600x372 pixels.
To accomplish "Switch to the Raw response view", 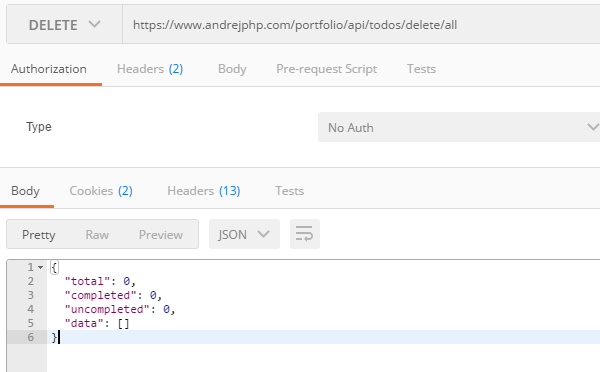I will pyautogui.click(x=97, y=235).
